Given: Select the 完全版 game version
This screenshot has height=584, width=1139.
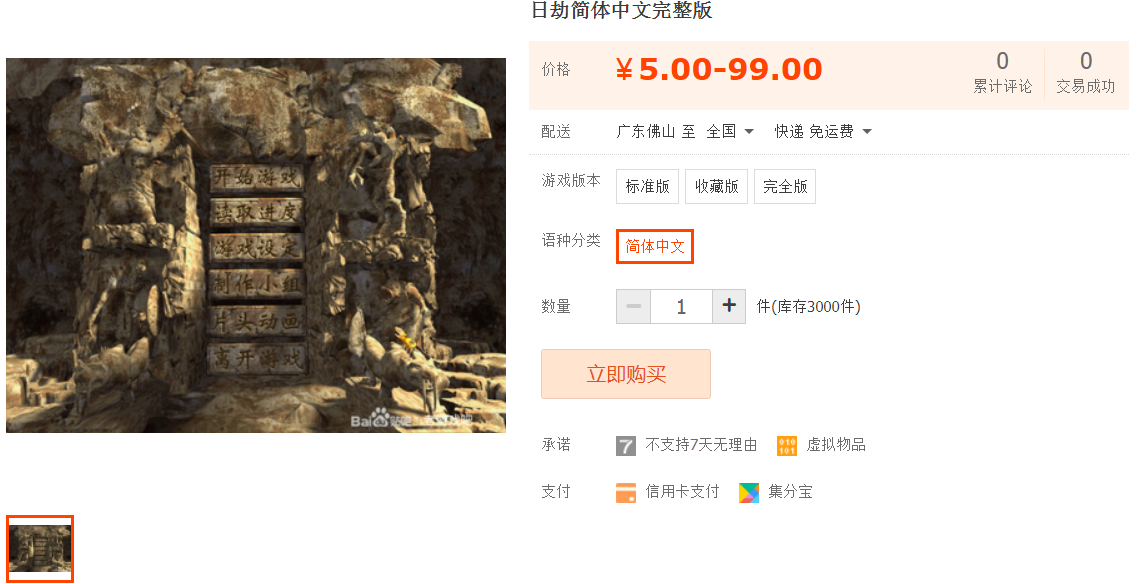Looking at the screenshot, I should (785, 187).
